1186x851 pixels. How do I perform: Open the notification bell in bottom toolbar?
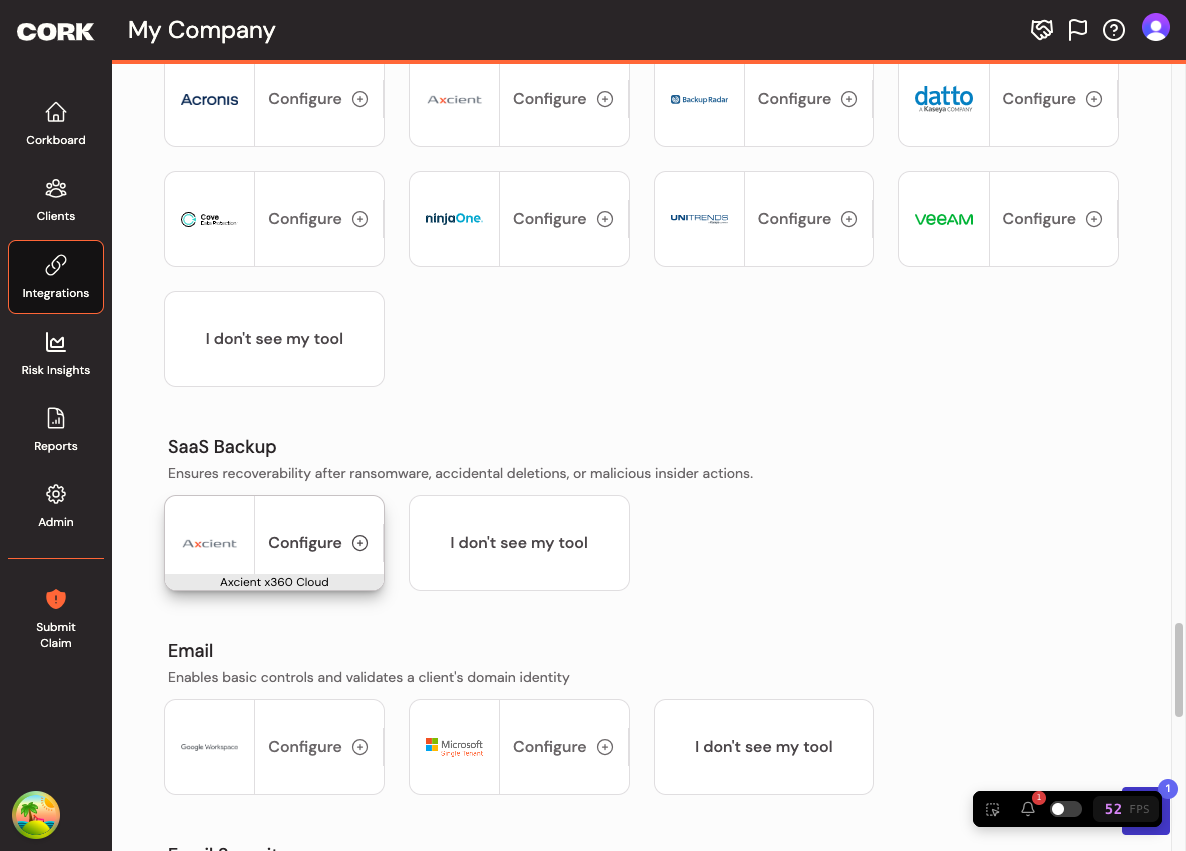click(x=1028, y=809)
